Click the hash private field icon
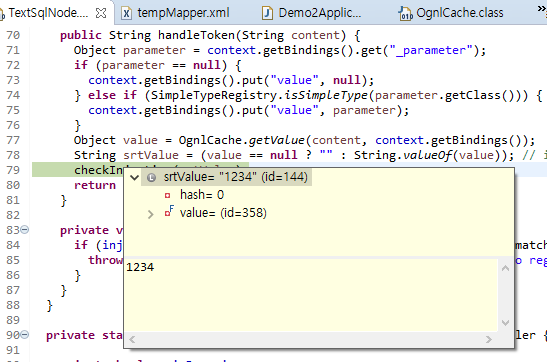This screenshot has height=362, width=547. 167,195
